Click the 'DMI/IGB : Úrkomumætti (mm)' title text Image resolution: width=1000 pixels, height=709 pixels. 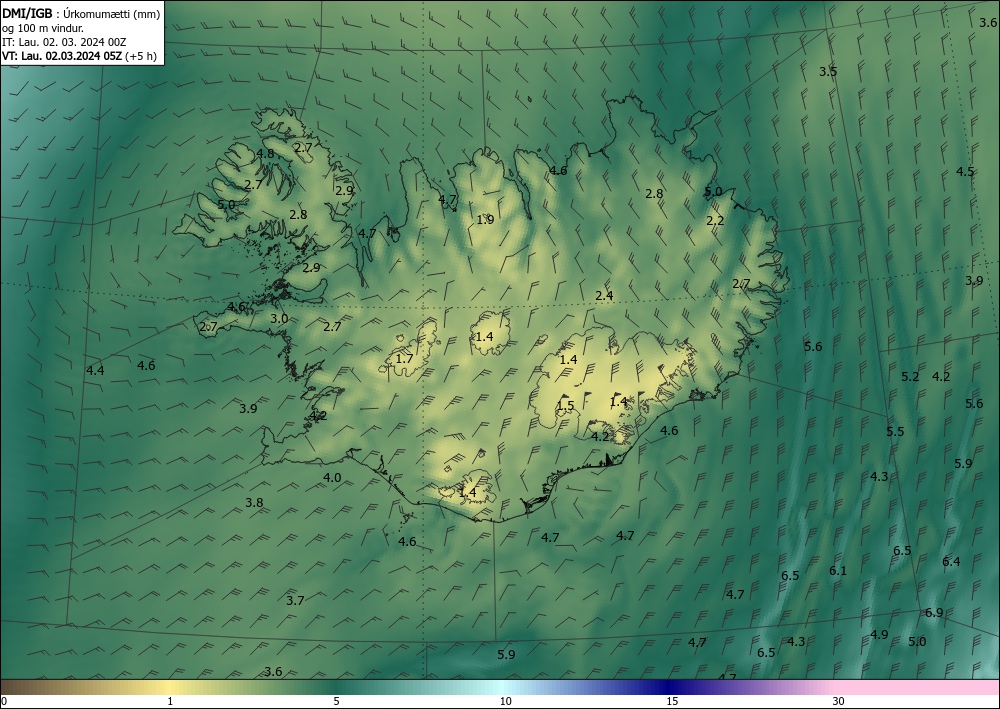click(x=81, y=14)
